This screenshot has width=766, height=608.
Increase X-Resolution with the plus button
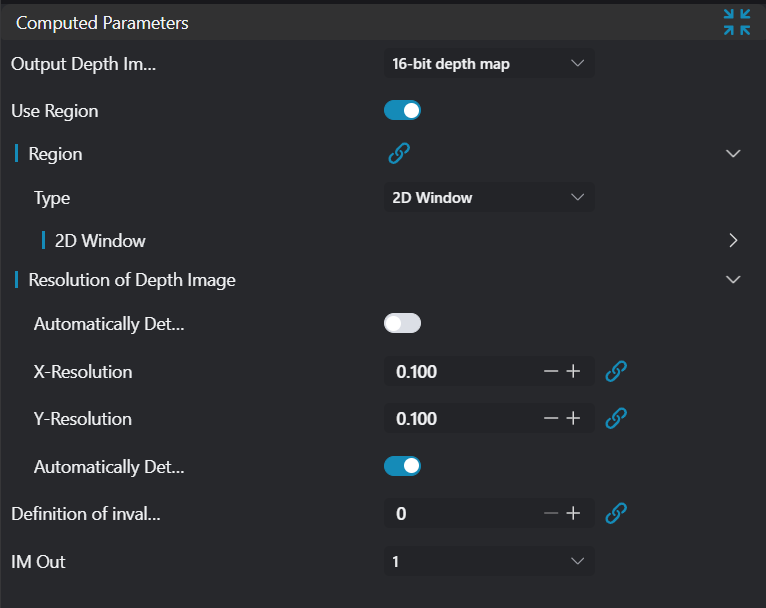(573, 372)
